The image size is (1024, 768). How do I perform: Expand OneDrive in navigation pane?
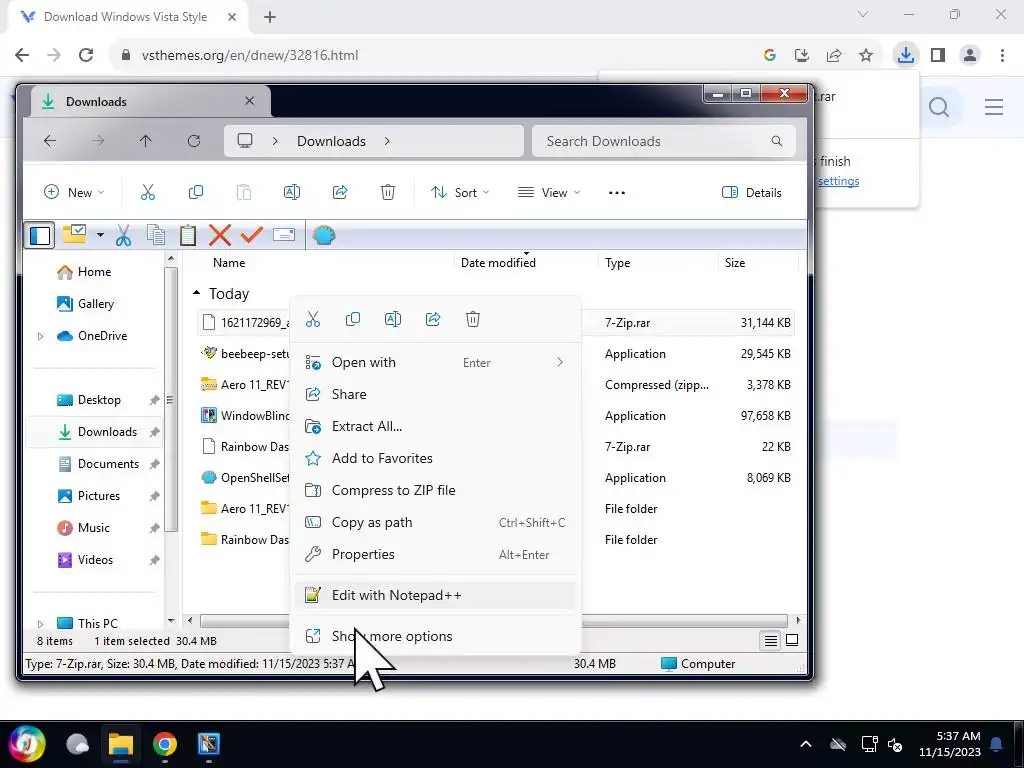tap(40, 336)
